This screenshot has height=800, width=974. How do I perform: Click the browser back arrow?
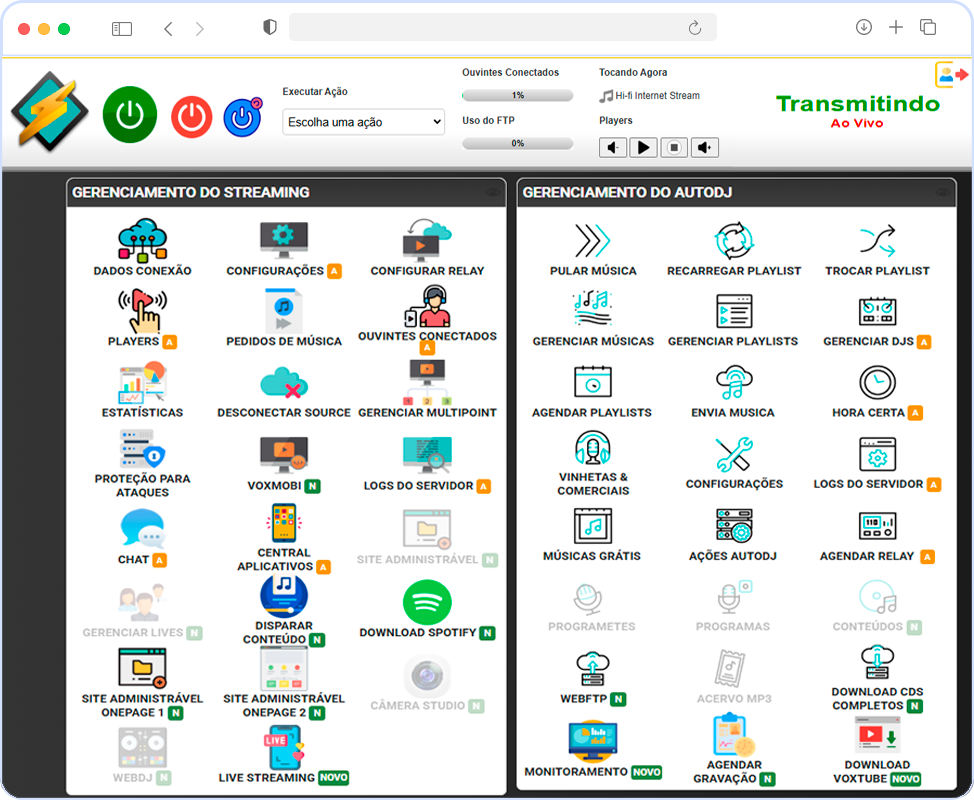point(168,29)
